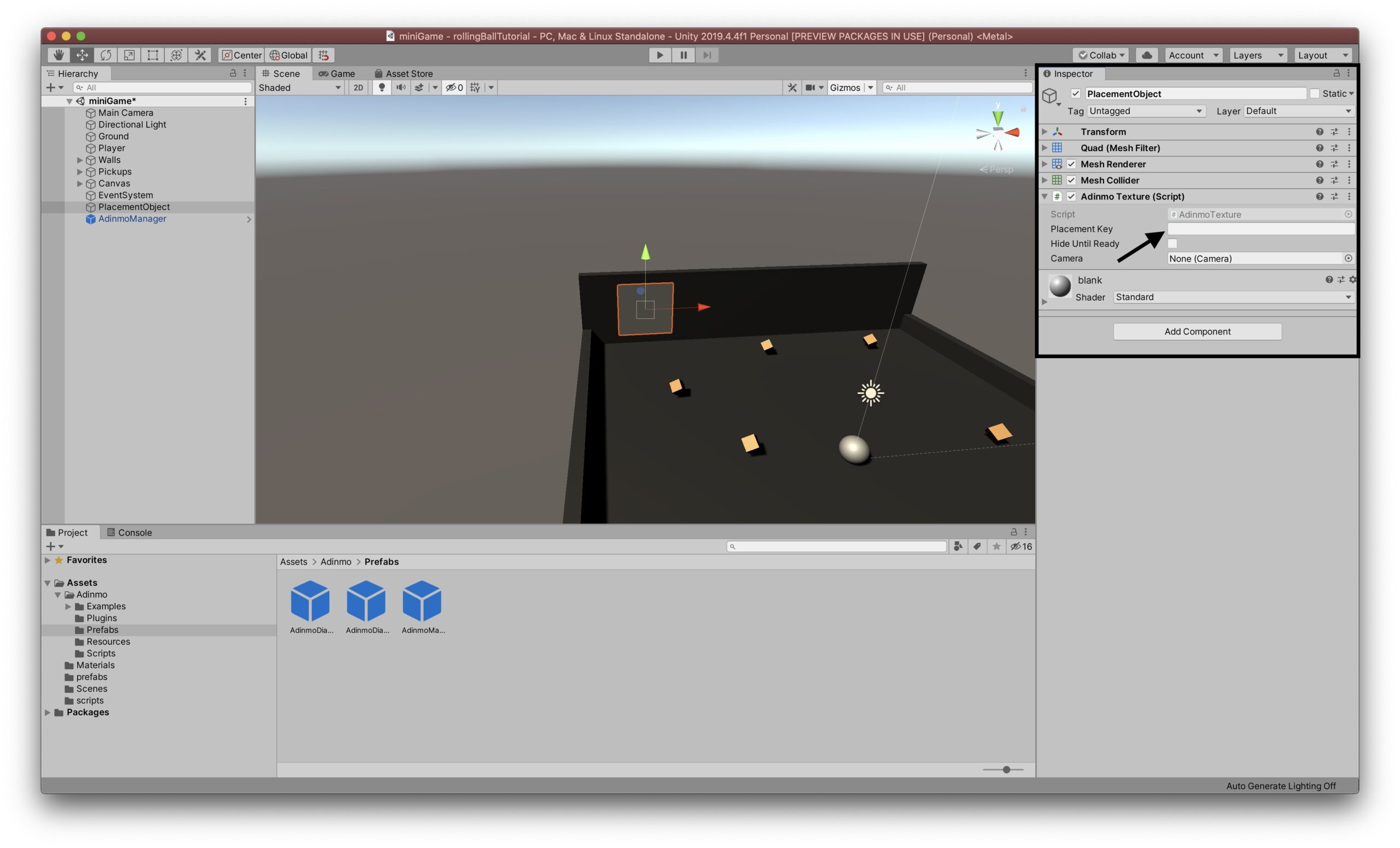Click the scene orientation gizmo
1400x848 pixels.
[997, 132]
